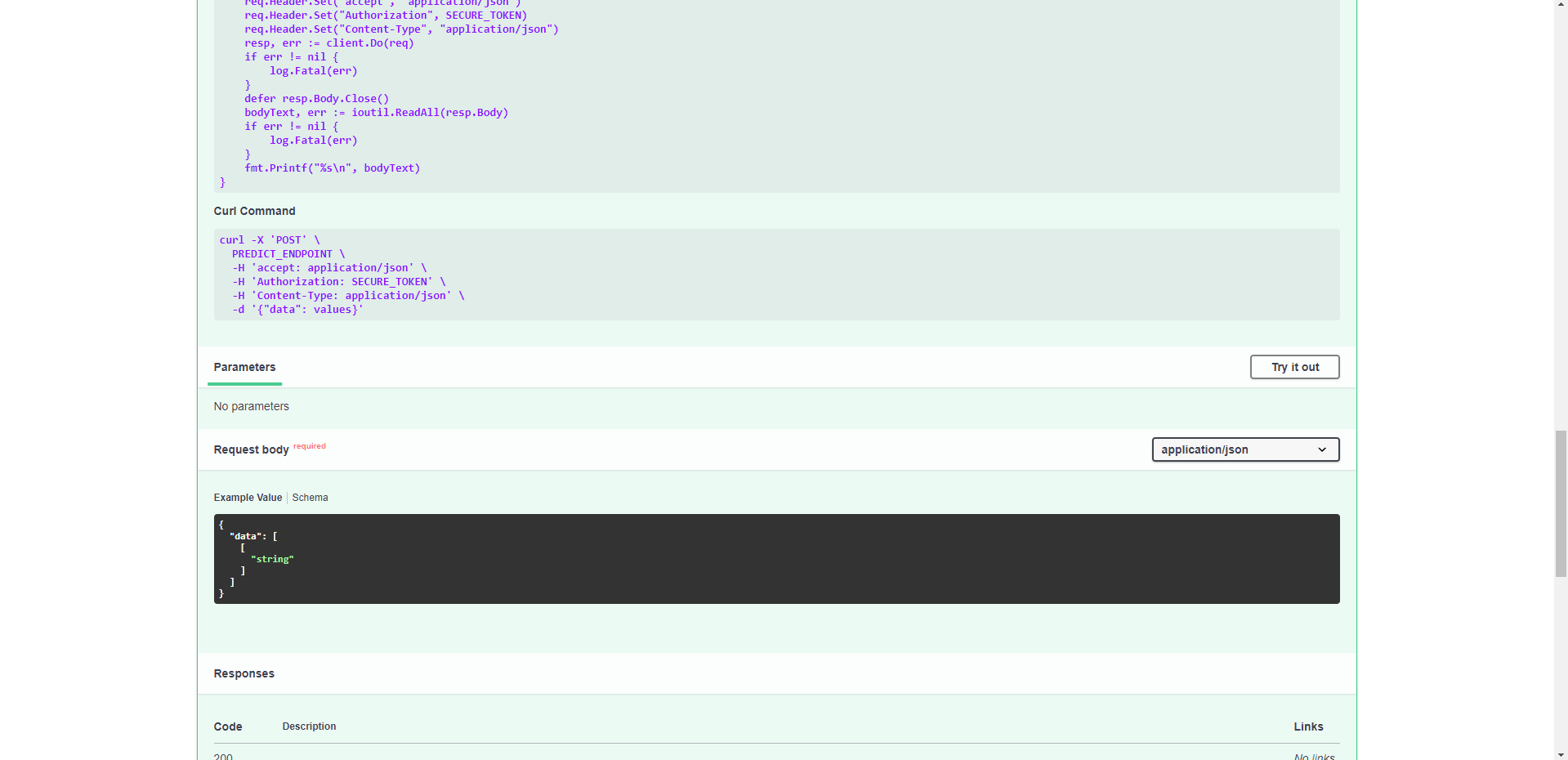
Task: Click the "data" key in example JSON
Action: tap(245, 536)
